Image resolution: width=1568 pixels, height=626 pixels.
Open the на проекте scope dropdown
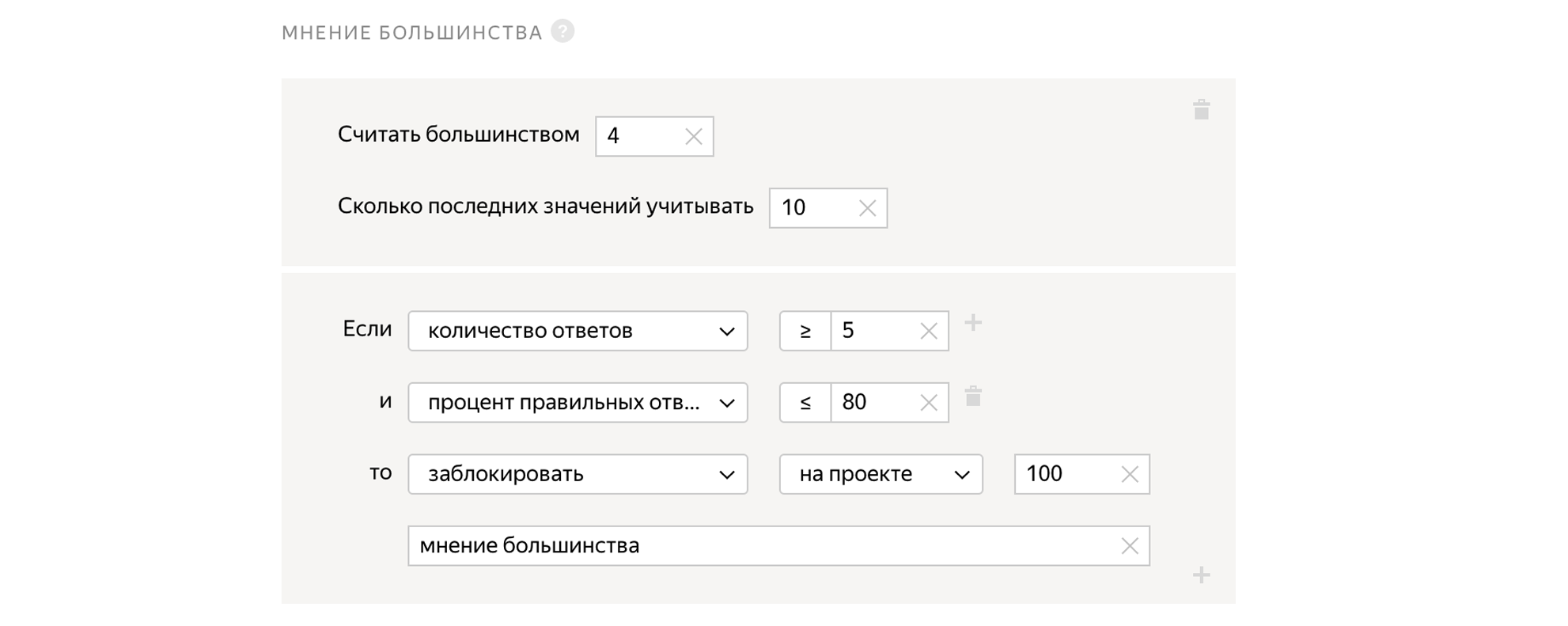881,474
